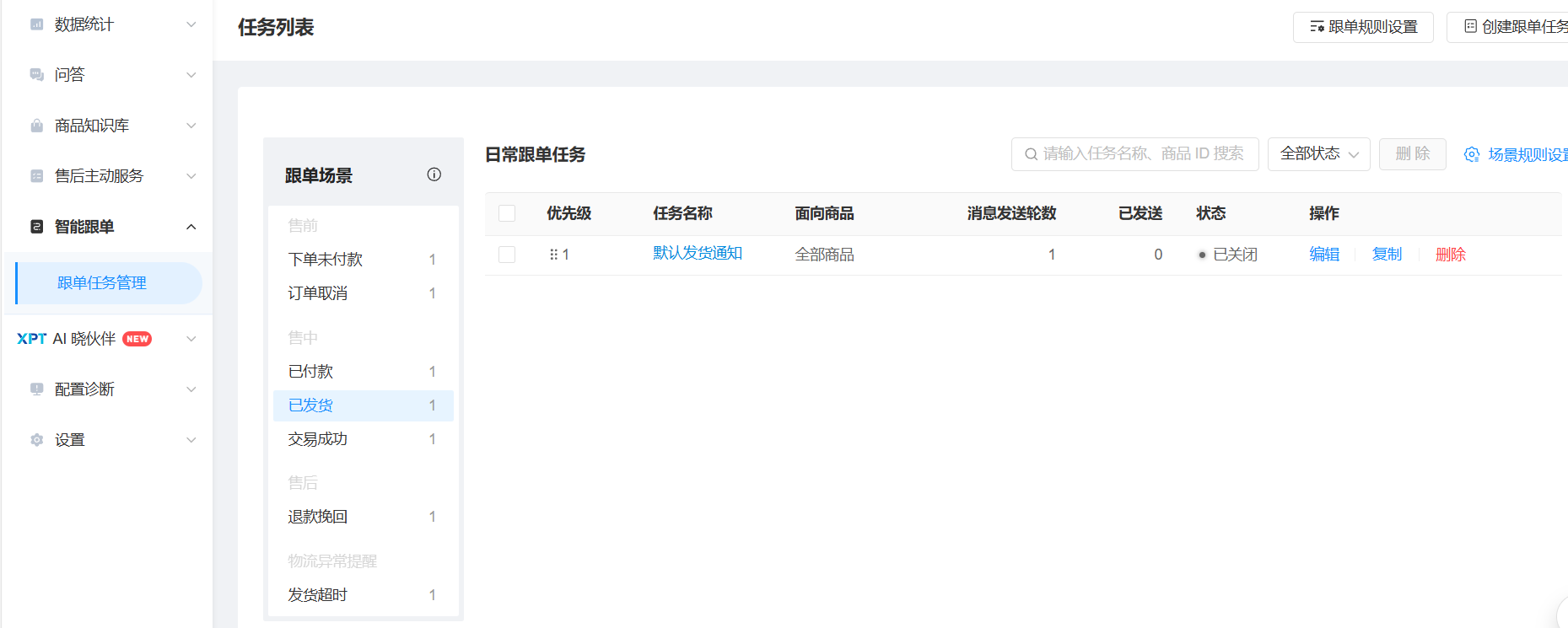
Task: Expand the 商品知识库 menu chevron
Action: click(191, 126)
